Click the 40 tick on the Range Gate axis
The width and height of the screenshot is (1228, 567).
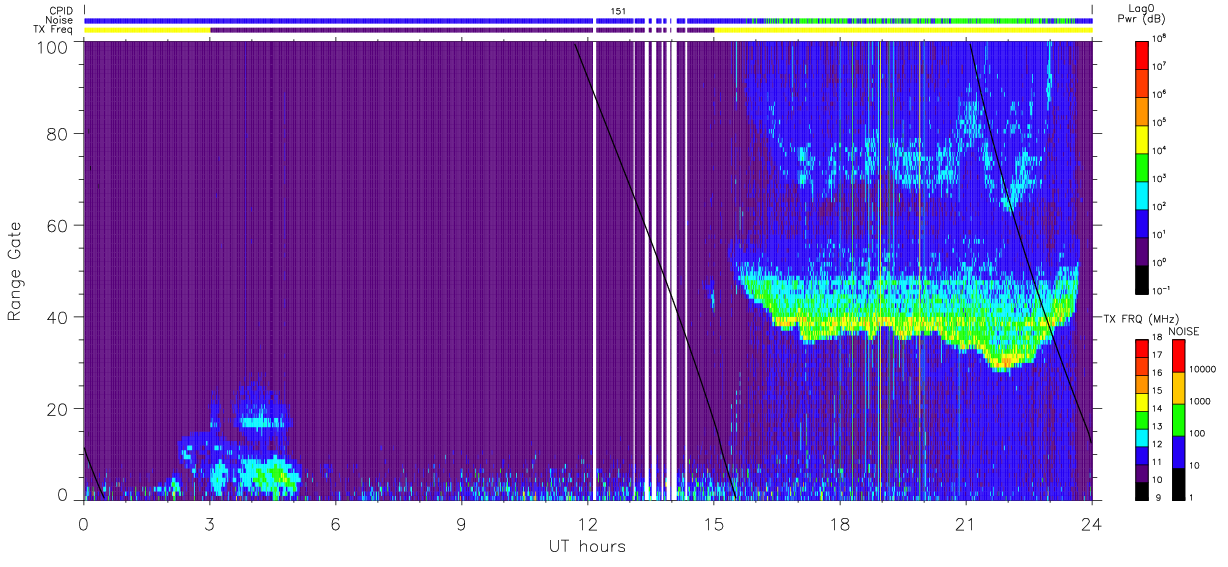point(56,317)
